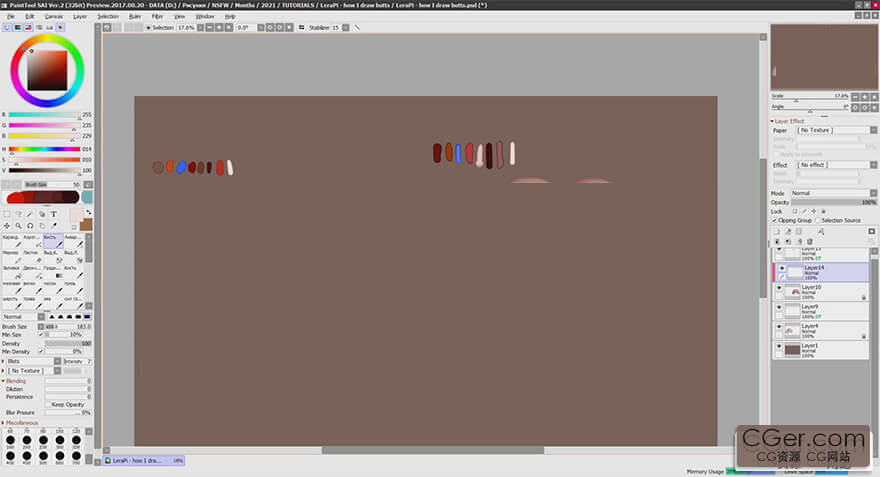Show the color wheel panel icon
The image size is (880, 477).
coord(7,27)
